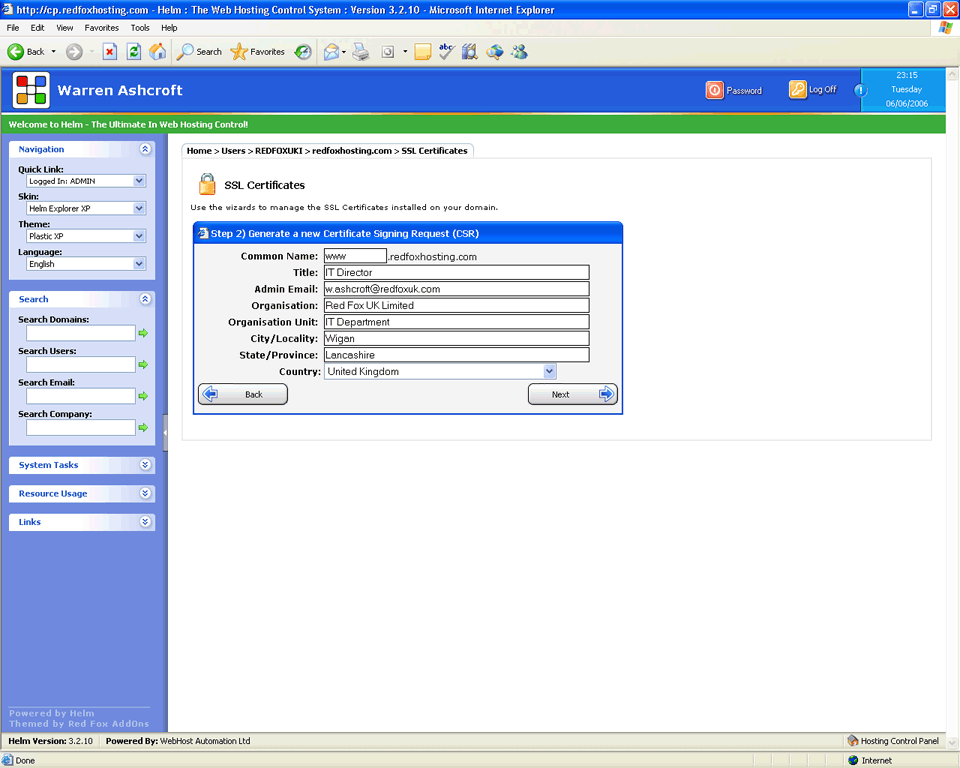Click the wizard Back button

click(242, 394)
